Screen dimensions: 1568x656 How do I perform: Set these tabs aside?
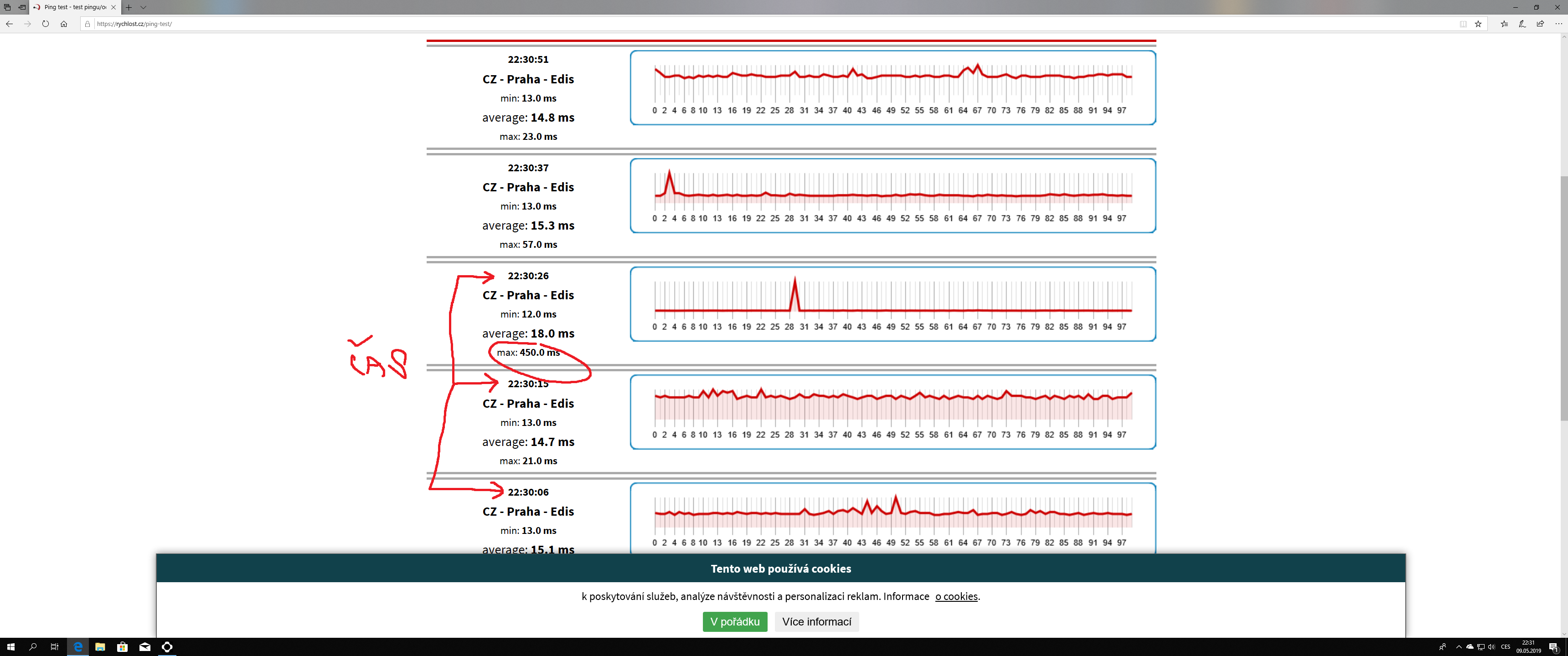[22, 7]
